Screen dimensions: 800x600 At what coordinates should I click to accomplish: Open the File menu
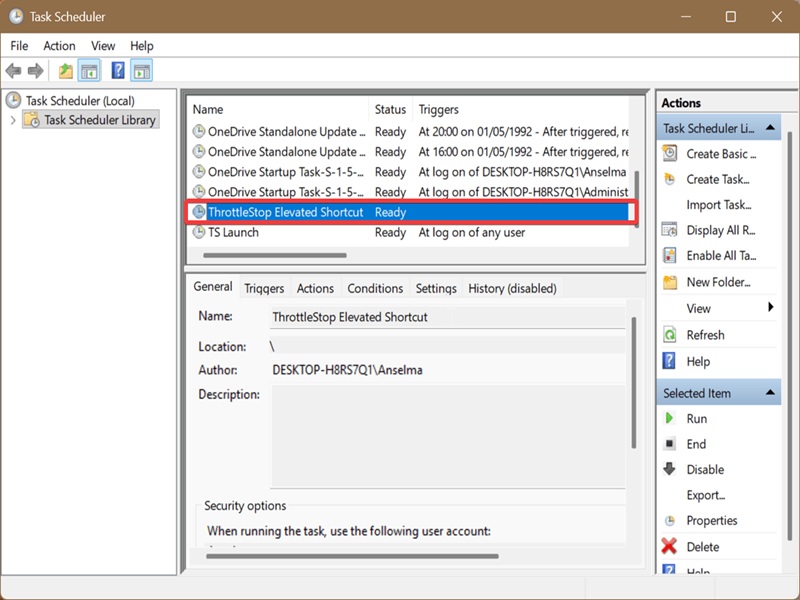click(x=19, y=46)
